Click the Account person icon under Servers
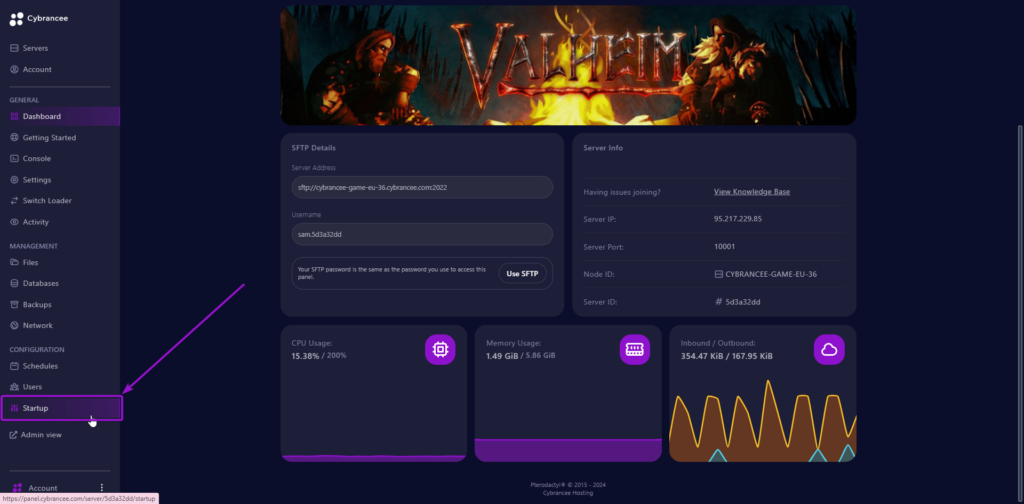Screen dimensions: 1024x504 [14, 69]
